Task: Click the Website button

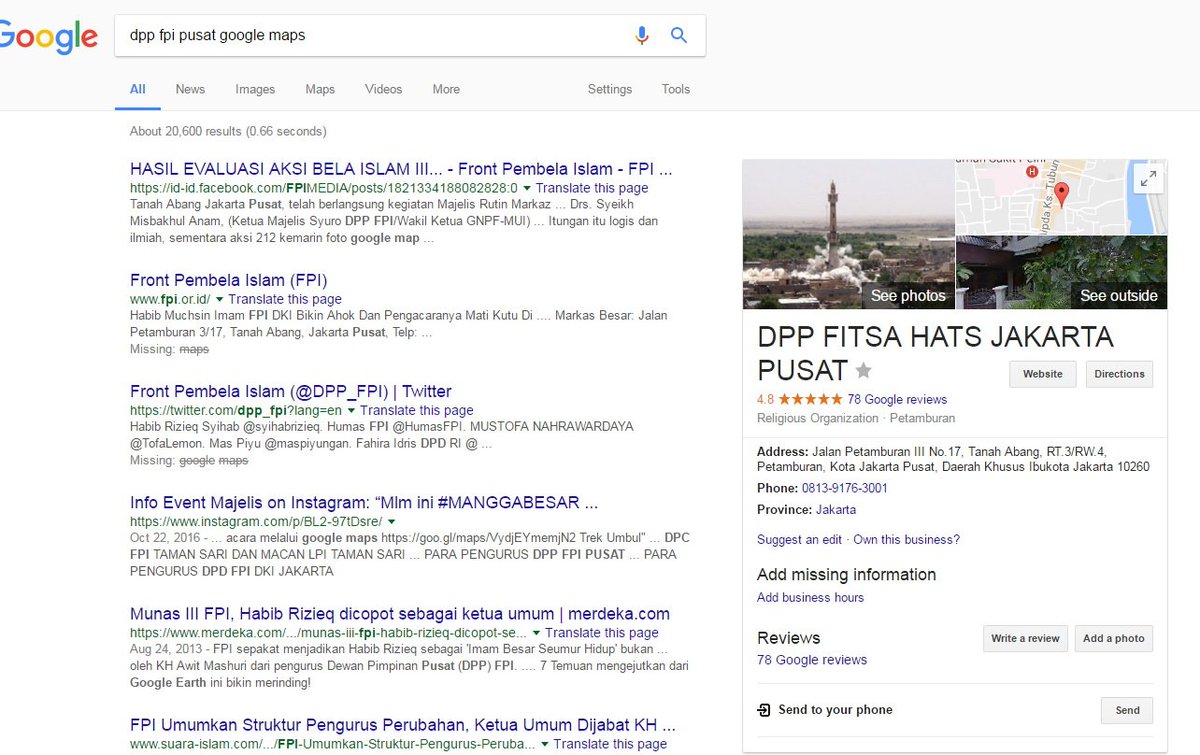Action: tap(1042, 374)
